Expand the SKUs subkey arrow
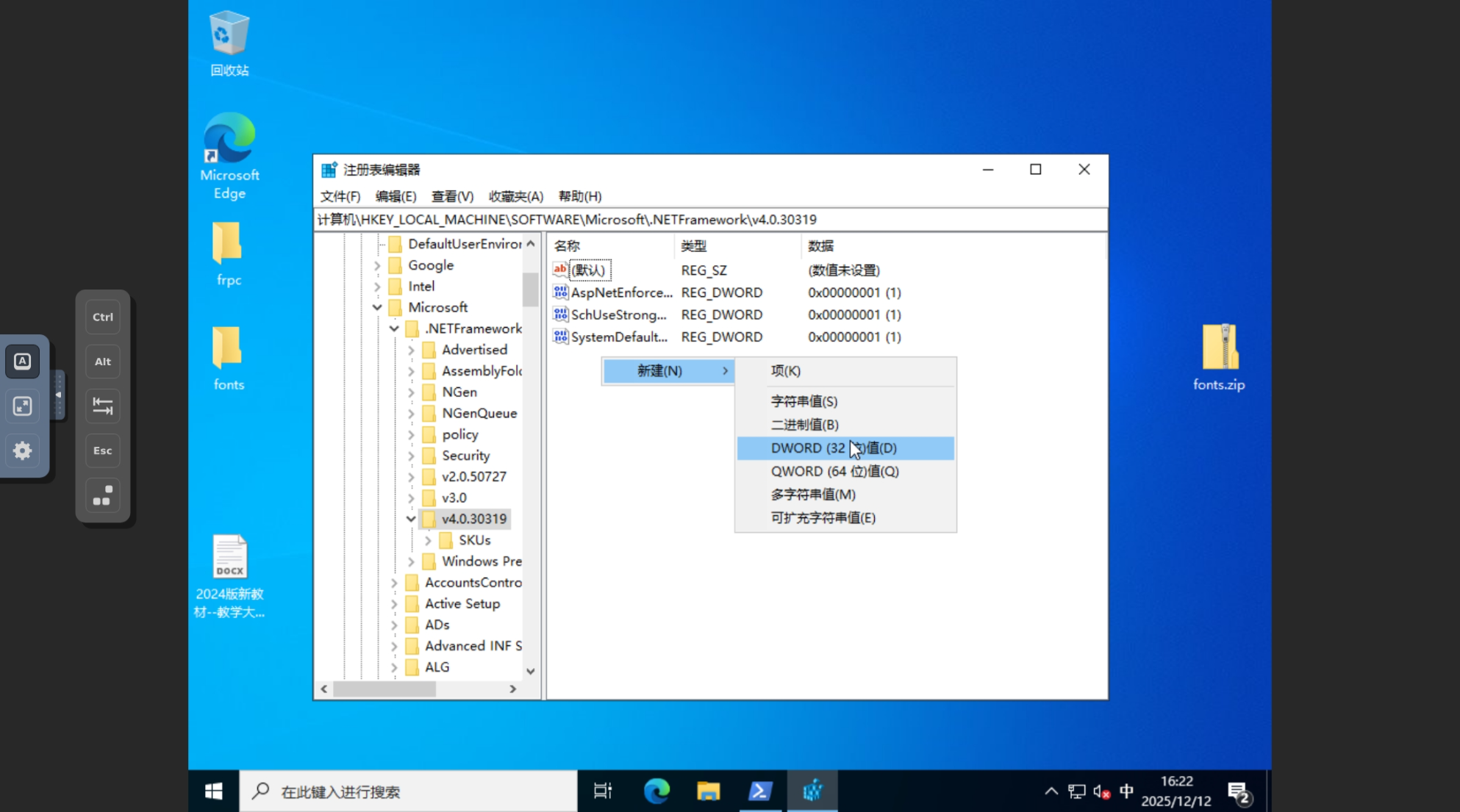1460x812 pixels. 428,540
